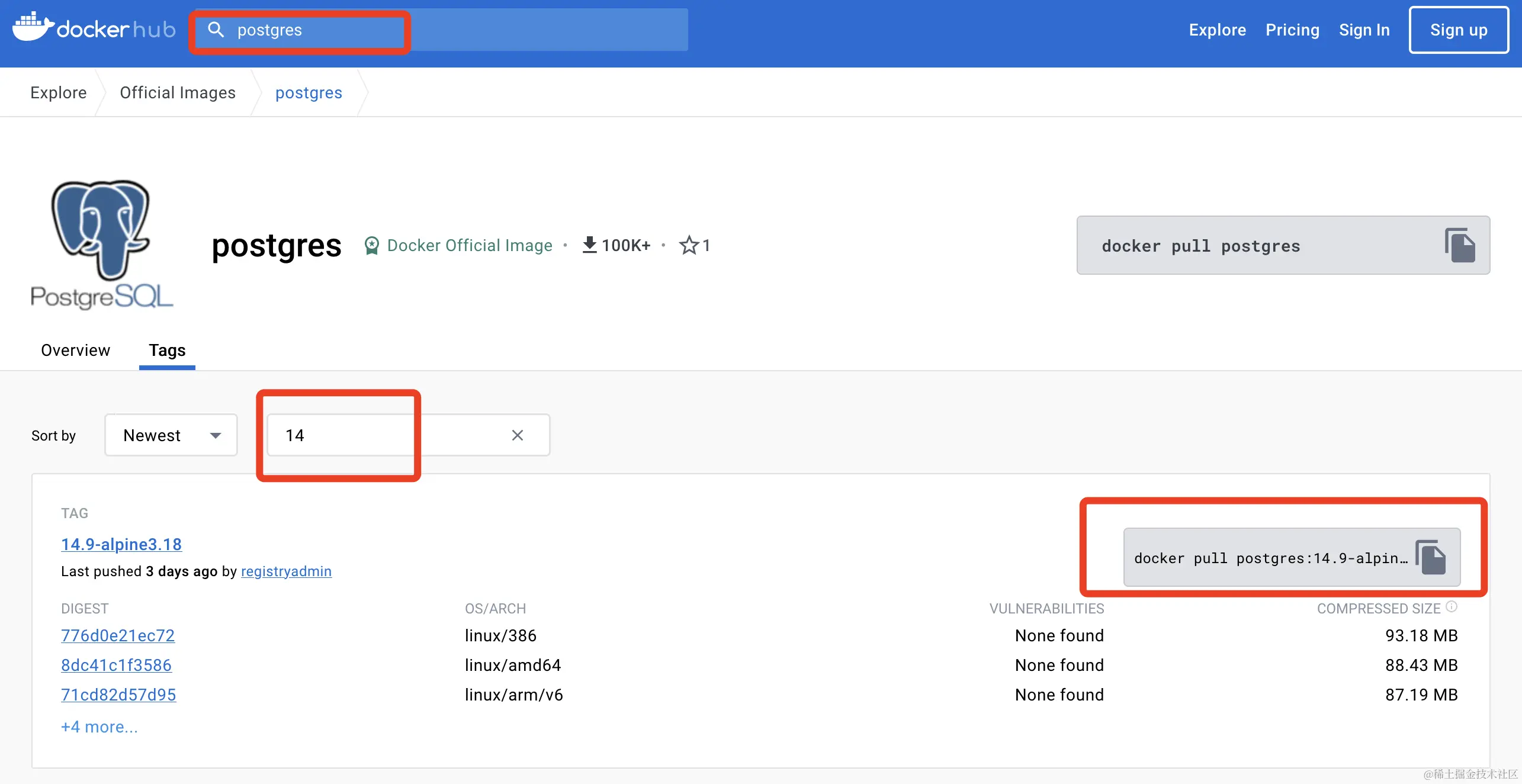The height and width of the screenshot is (784, 1522).
Task: Open digest 8dc41c1f3586
Action: [x=116, y=665]
